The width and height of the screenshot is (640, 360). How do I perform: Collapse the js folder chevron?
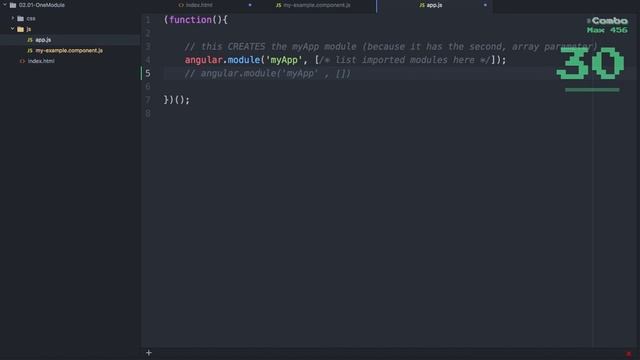(13, 29)
